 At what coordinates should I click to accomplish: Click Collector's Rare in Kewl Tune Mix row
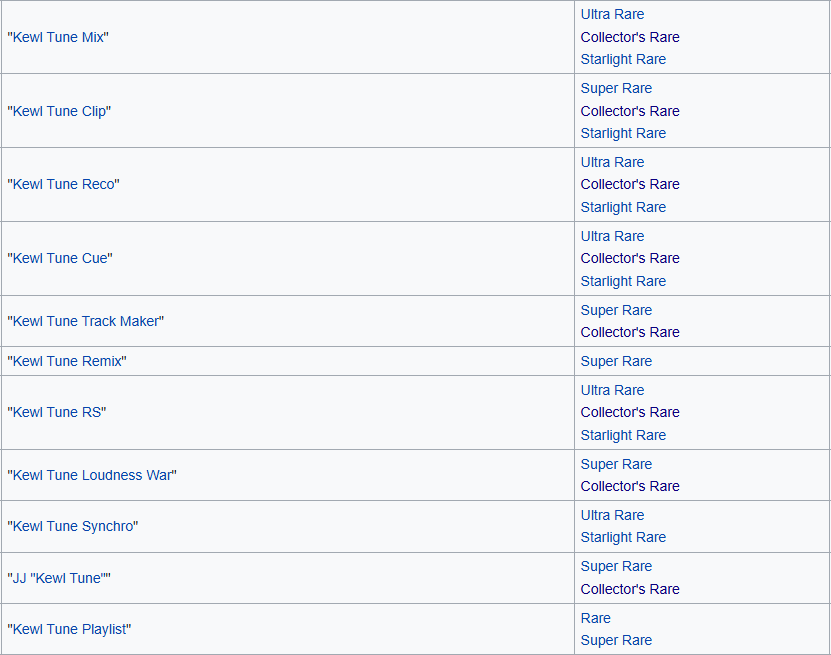pyautogui.click(x=630, y=37)
